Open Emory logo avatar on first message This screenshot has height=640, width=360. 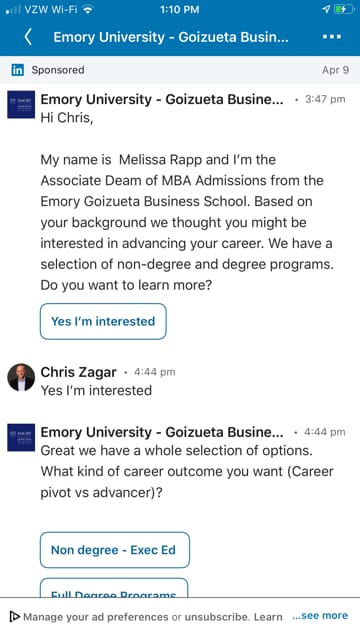pos(21,104)
